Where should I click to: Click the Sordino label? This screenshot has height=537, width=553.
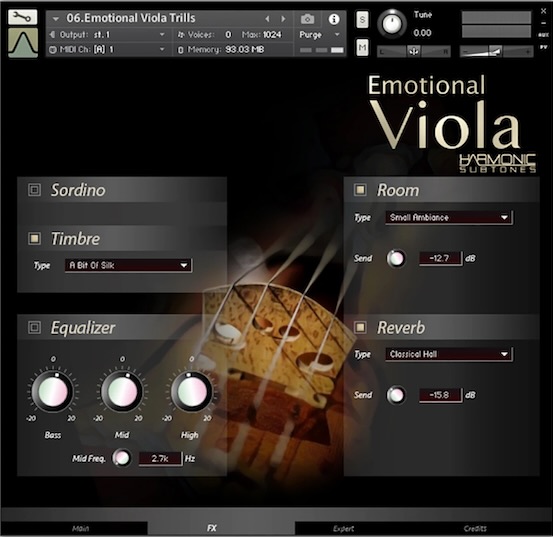[x=78, y=190]
